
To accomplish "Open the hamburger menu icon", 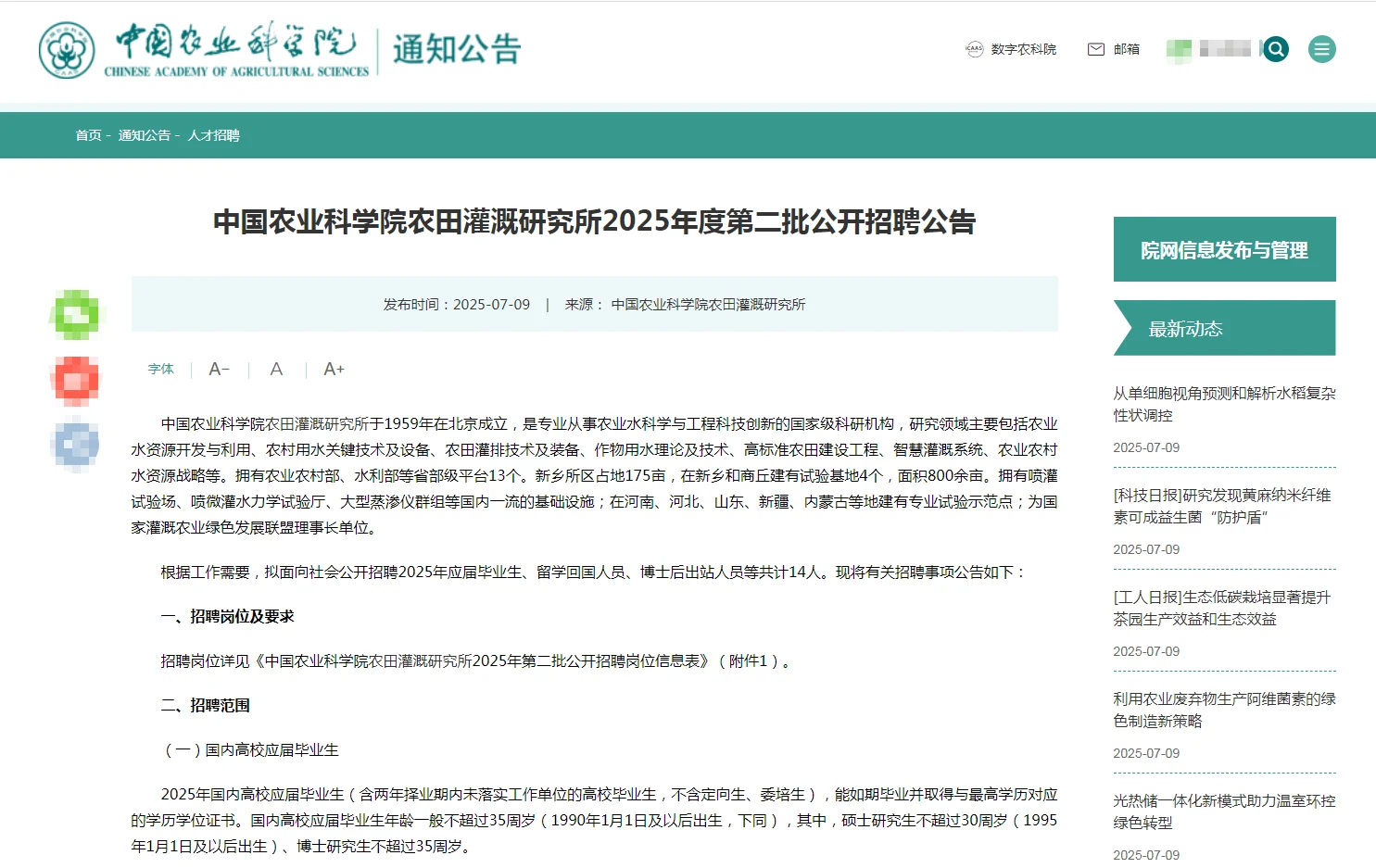I will [x=1322, y=49].
